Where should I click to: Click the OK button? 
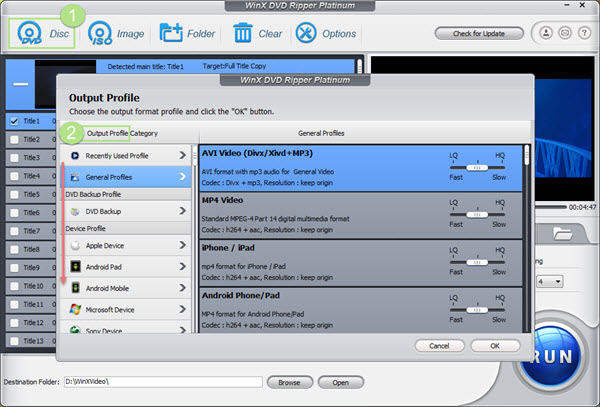tap(495, 346)
